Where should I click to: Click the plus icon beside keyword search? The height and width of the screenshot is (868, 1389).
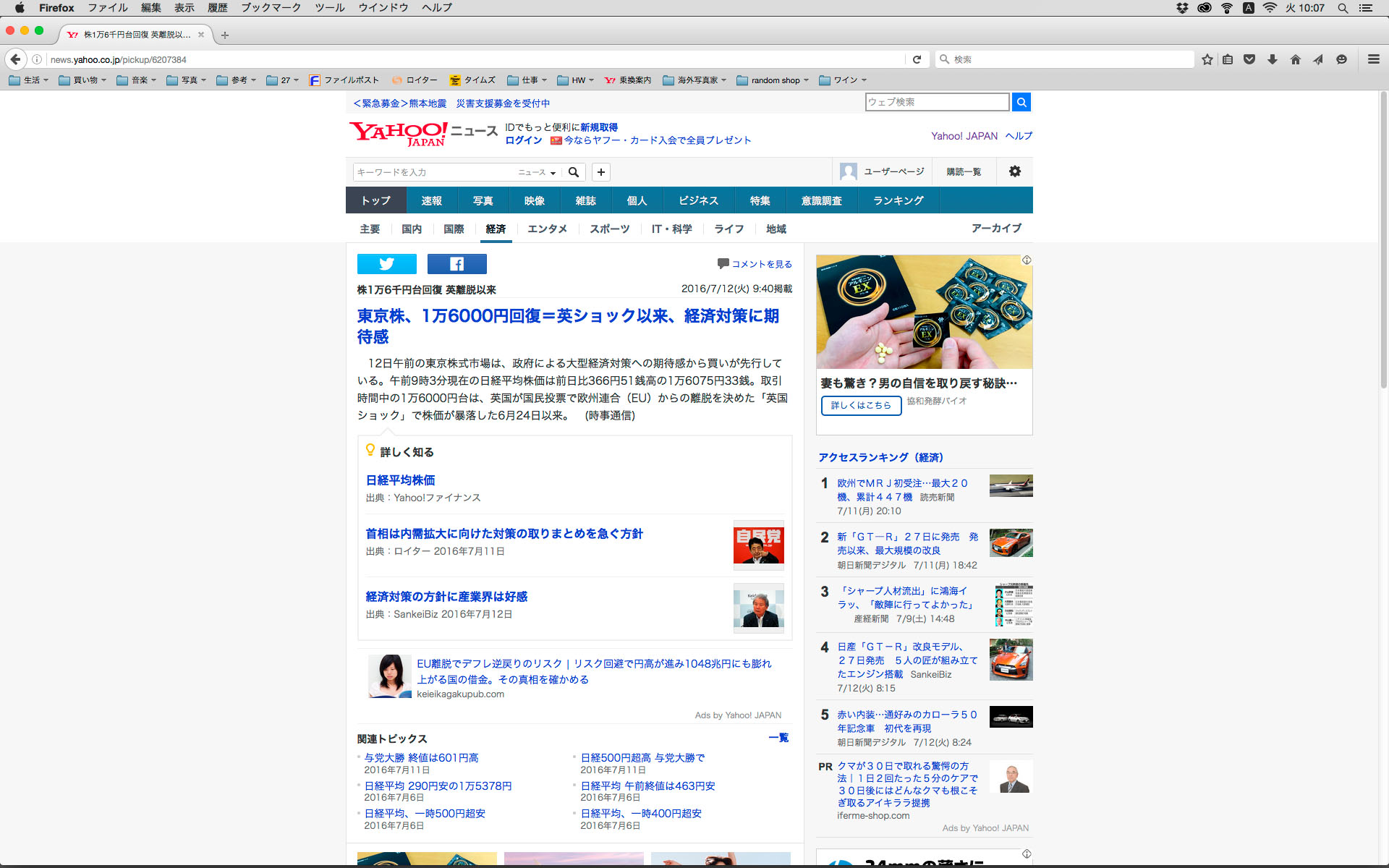point(600,172)
